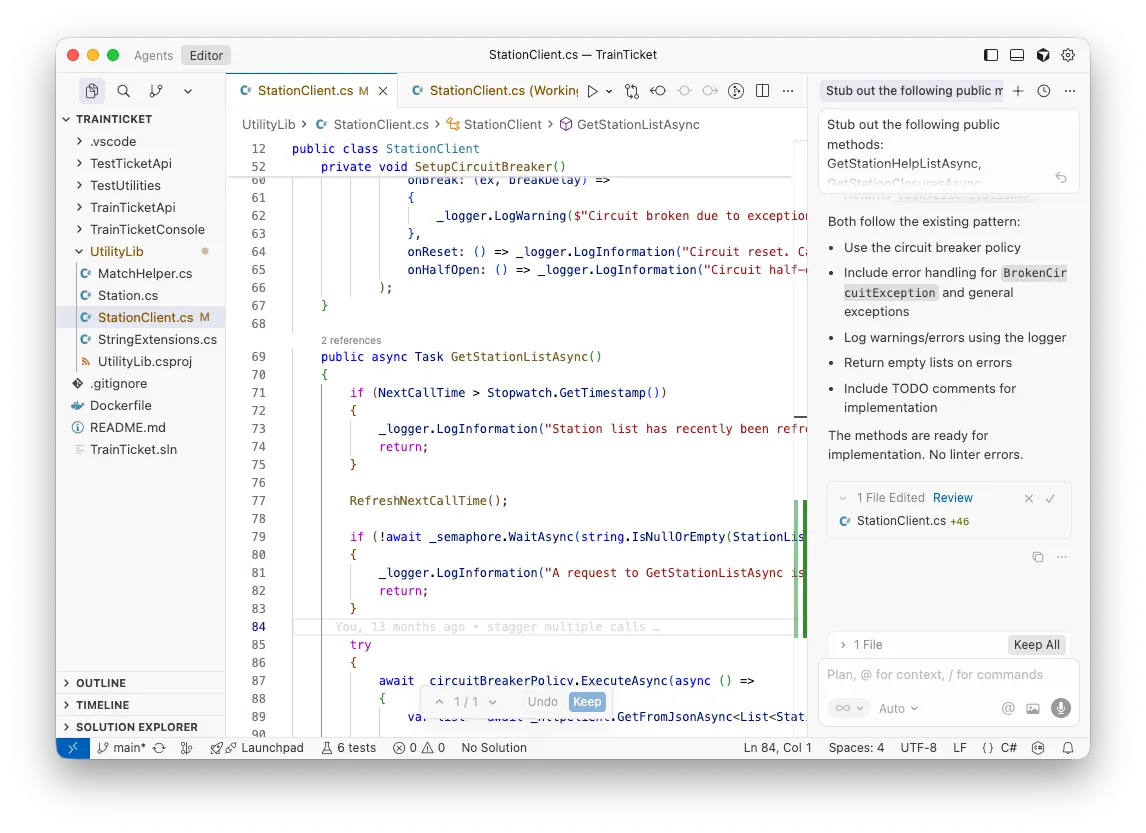
Task: Attach an image using the picture icon
Action: (1033, 708)
